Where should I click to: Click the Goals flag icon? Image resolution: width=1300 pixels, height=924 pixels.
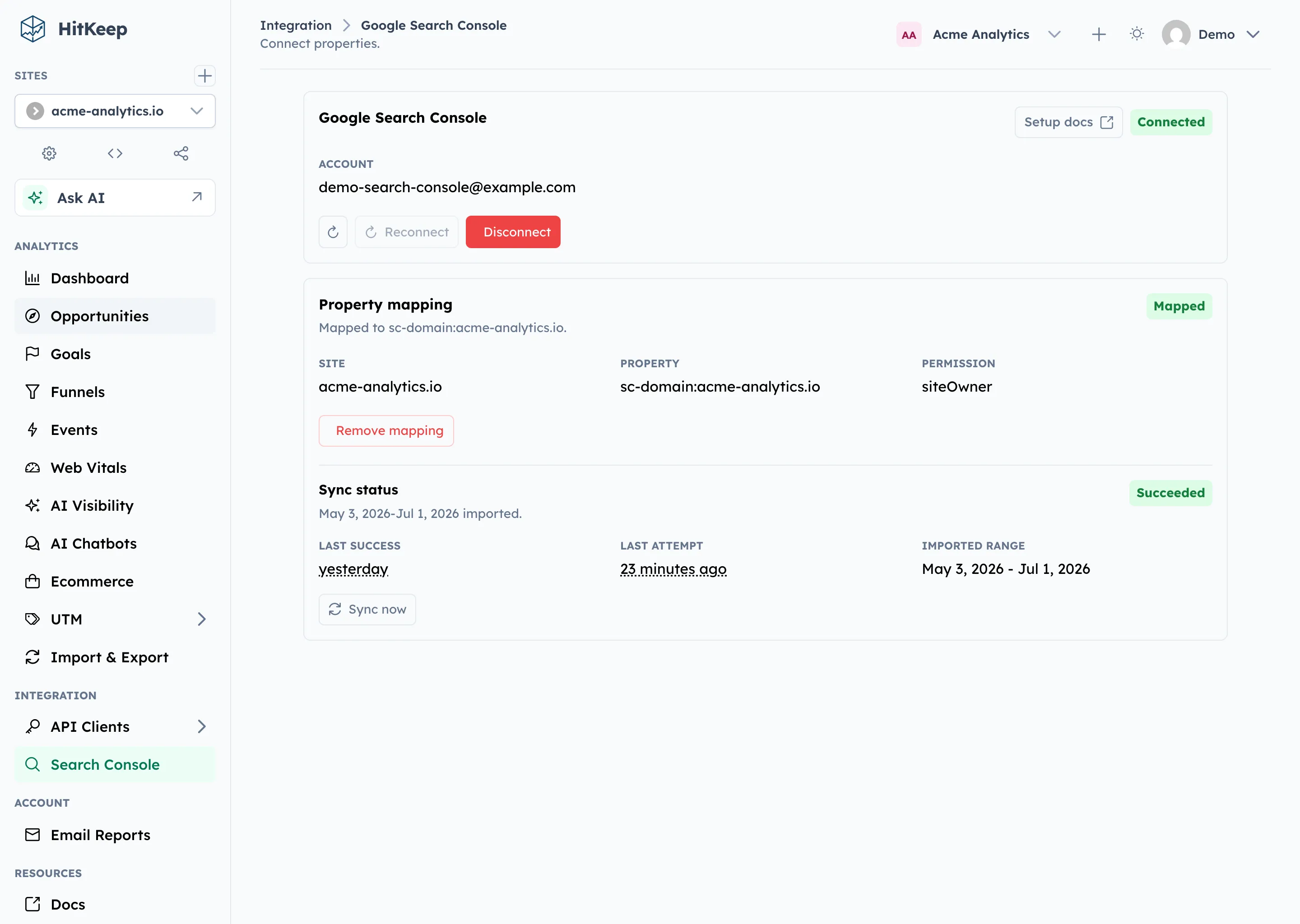pos(32,354)
